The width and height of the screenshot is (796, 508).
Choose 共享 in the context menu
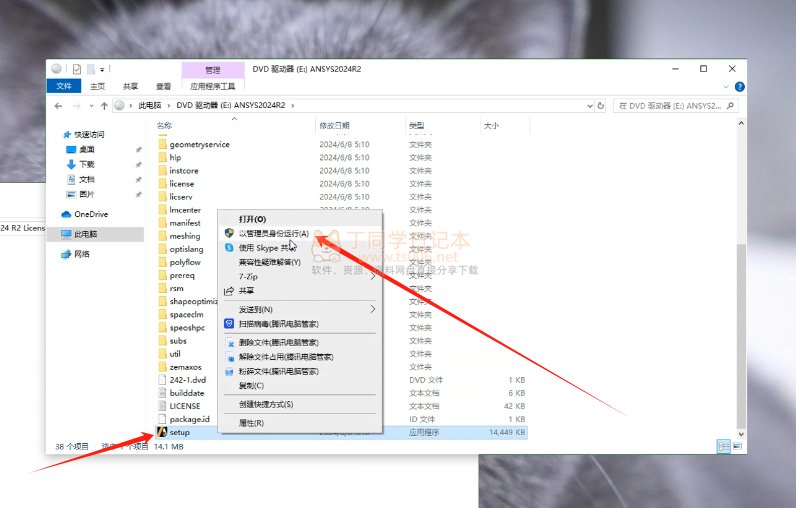[x=301, y=291]
